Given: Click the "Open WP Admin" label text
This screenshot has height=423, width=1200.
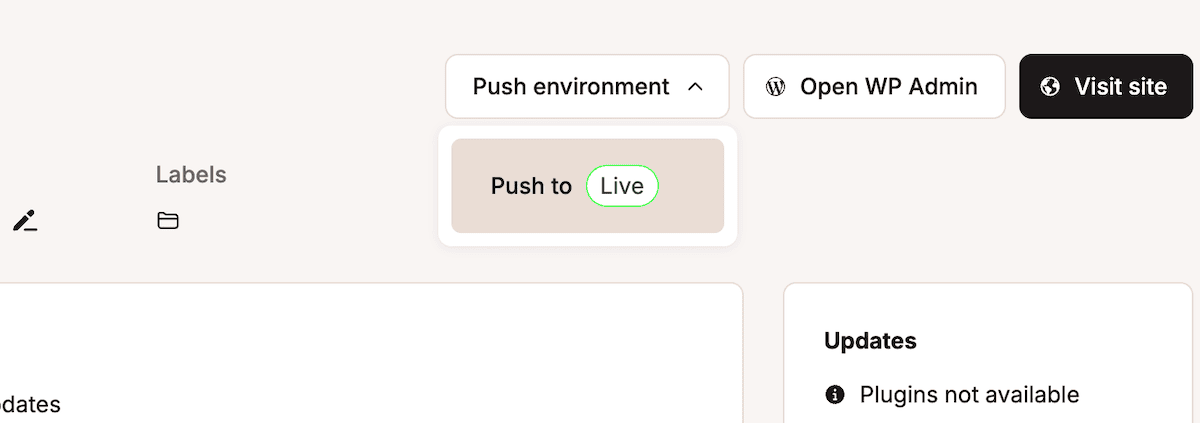Looking at the screenshot, I should click(889, 87).
